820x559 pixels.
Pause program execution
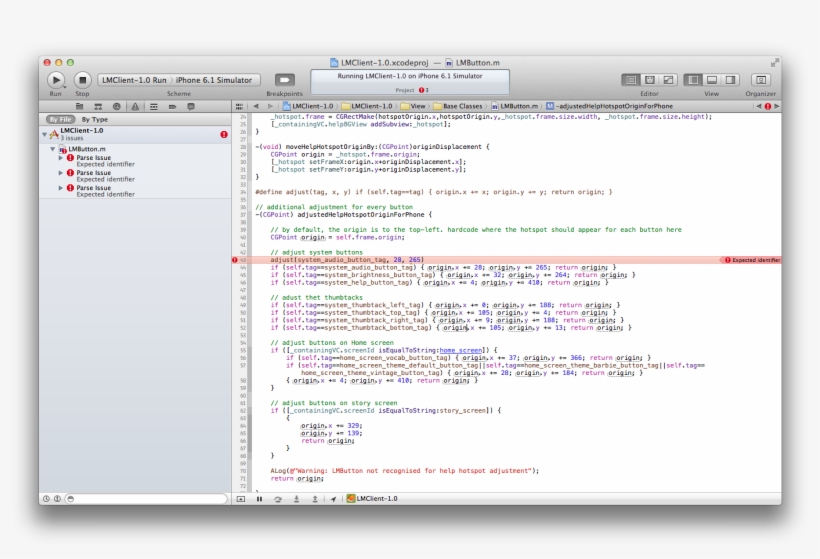point(259,499)
